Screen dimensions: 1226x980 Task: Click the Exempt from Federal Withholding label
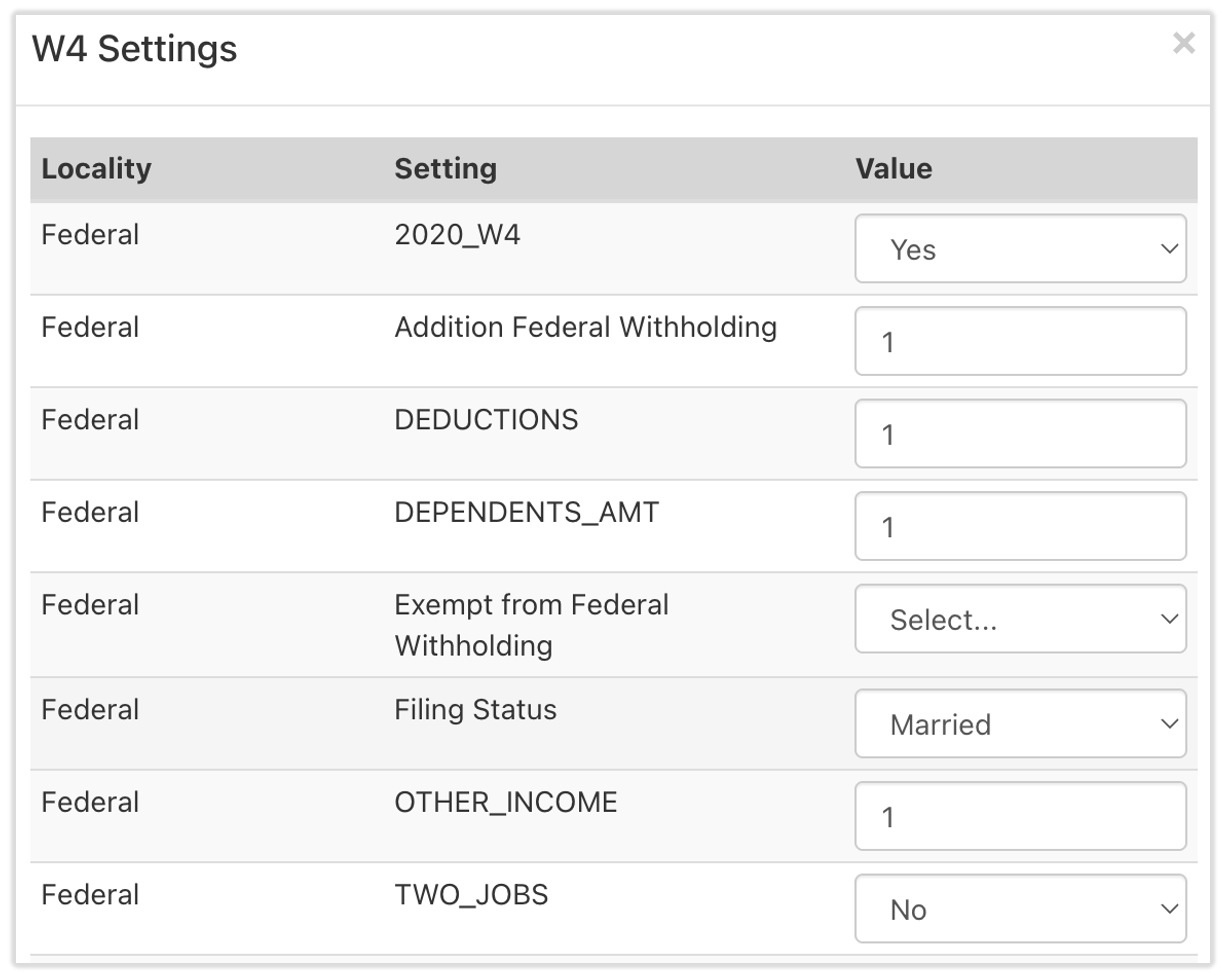(531, 625)
